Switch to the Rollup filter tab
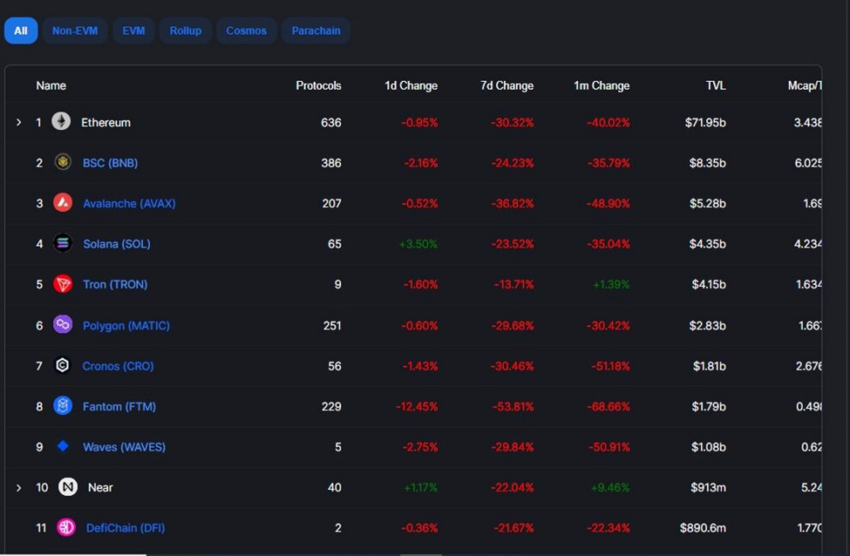850x556 pixels. coord(185,30)
